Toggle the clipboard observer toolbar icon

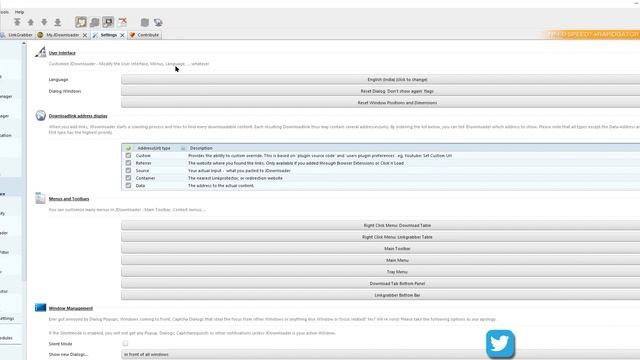tap(81, 22)
